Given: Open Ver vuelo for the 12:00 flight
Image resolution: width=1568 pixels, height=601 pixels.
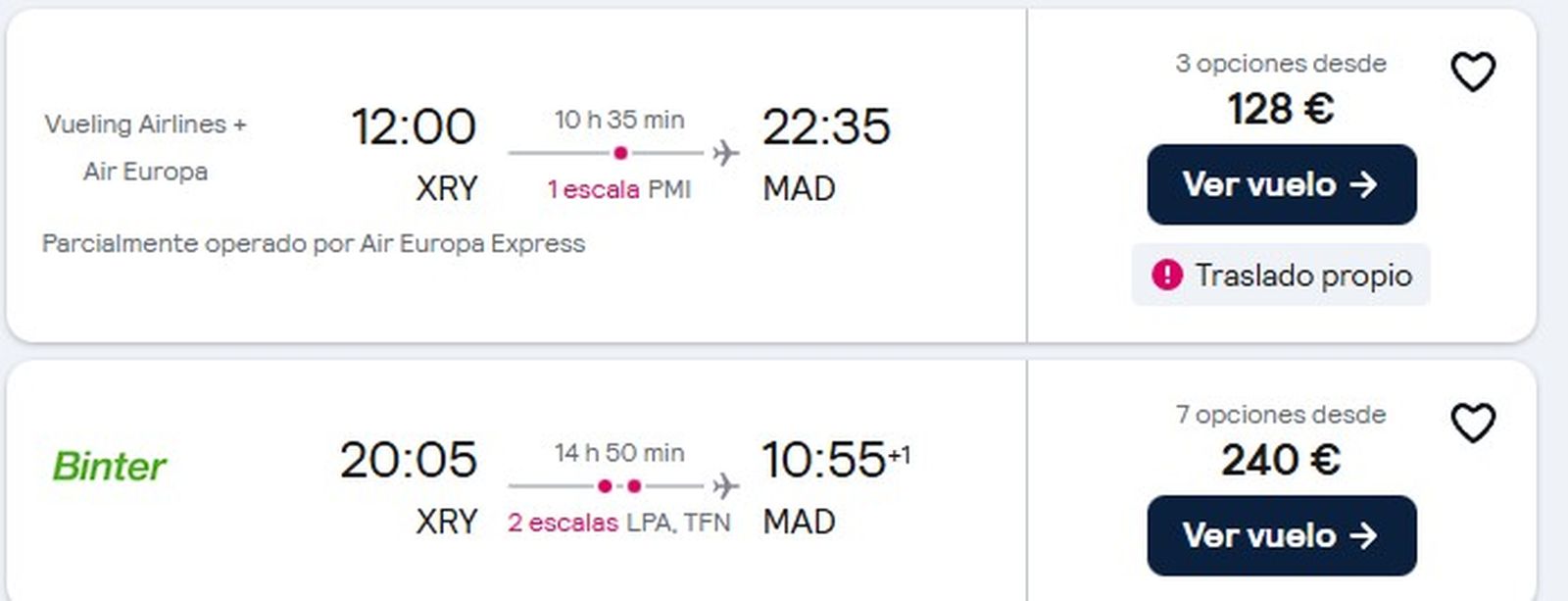Looking at the screenshot, I should (1280, 185).
